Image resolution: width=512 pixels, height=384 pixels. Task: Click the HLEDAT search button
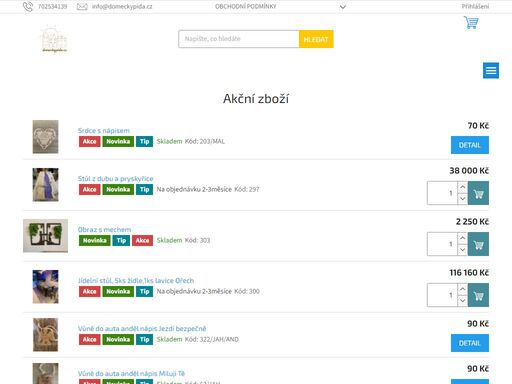tap(316, 39)
